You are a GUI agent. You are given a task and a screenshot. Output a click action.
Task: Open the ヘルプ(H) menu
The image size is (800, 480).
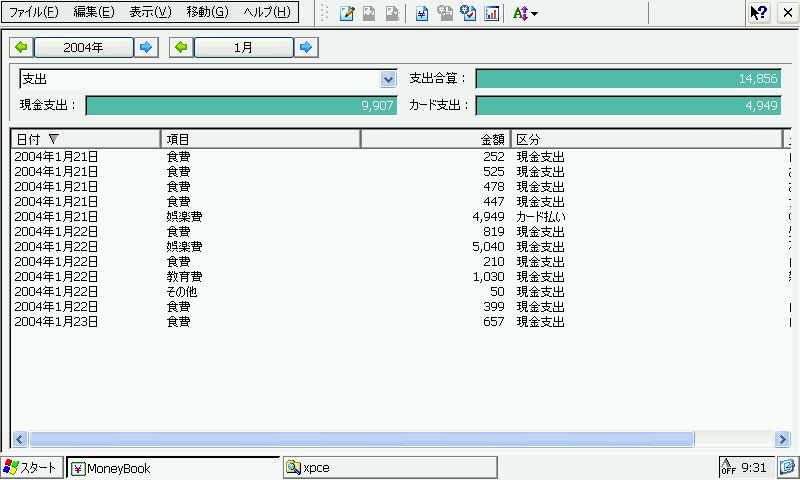(267, 12)
